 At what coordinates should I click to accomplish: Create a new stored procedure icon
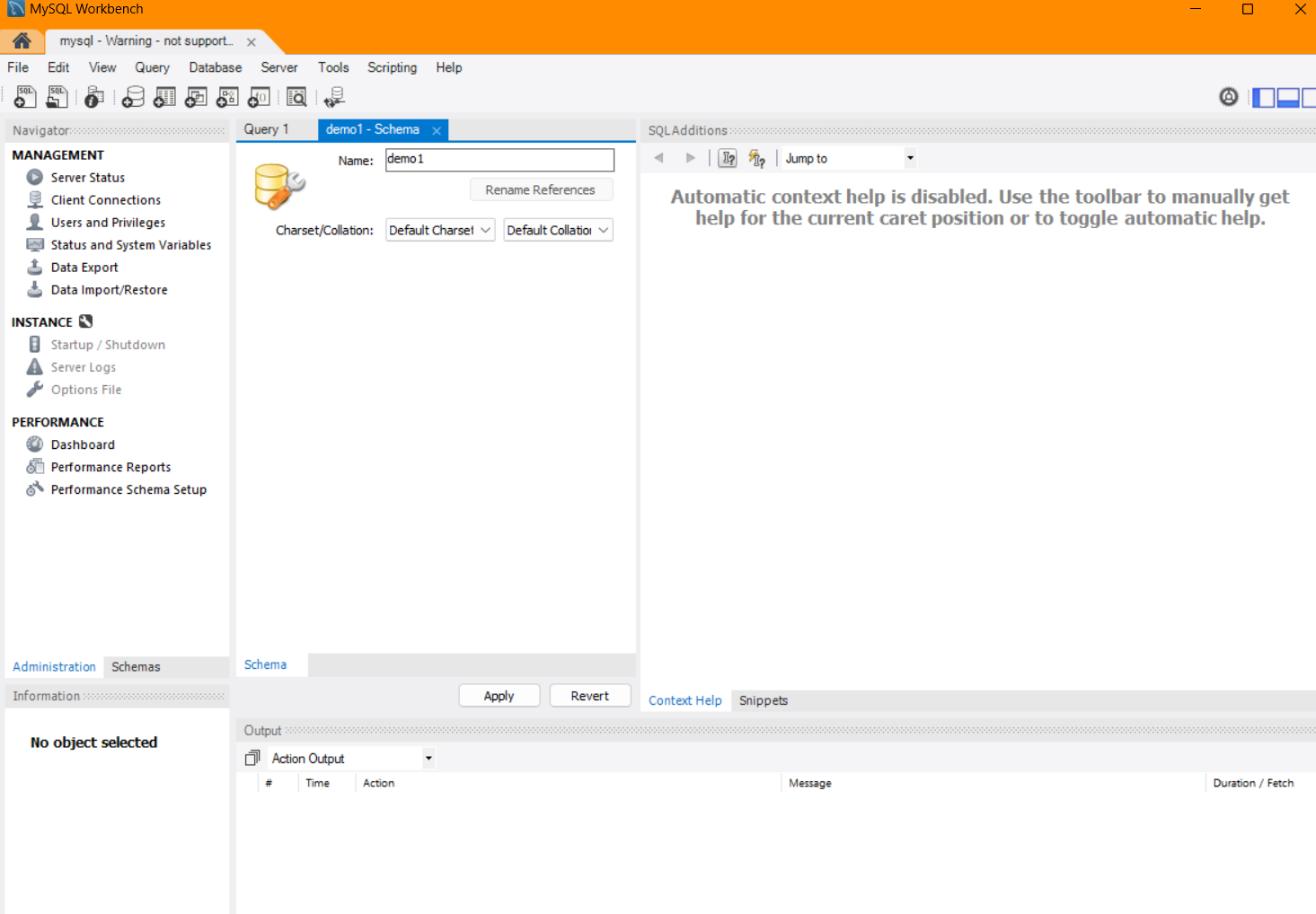pyautogui.click(x=227, y=97)
